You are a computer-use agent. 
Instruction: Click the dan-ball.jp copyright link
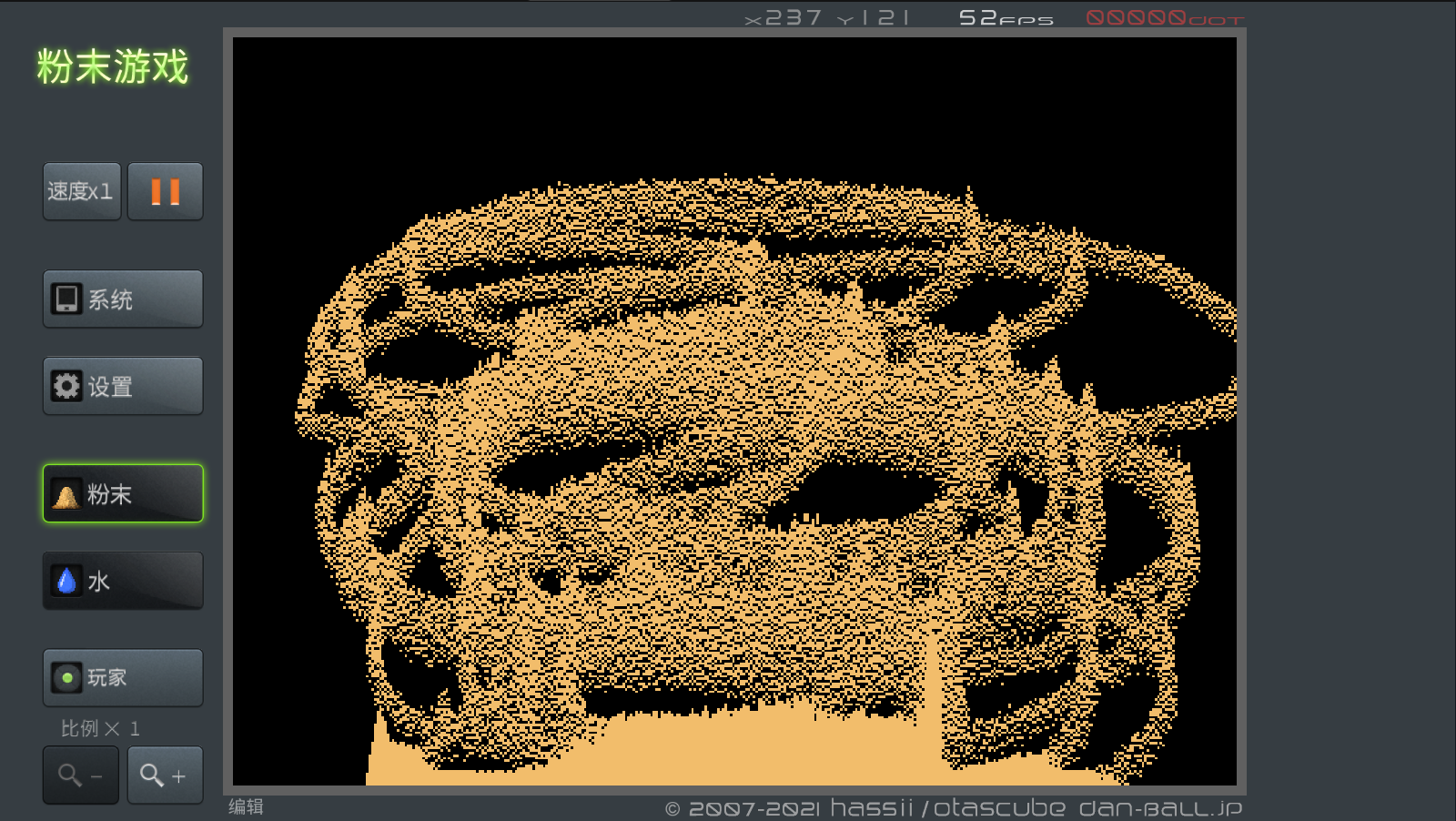click(953, 808)
